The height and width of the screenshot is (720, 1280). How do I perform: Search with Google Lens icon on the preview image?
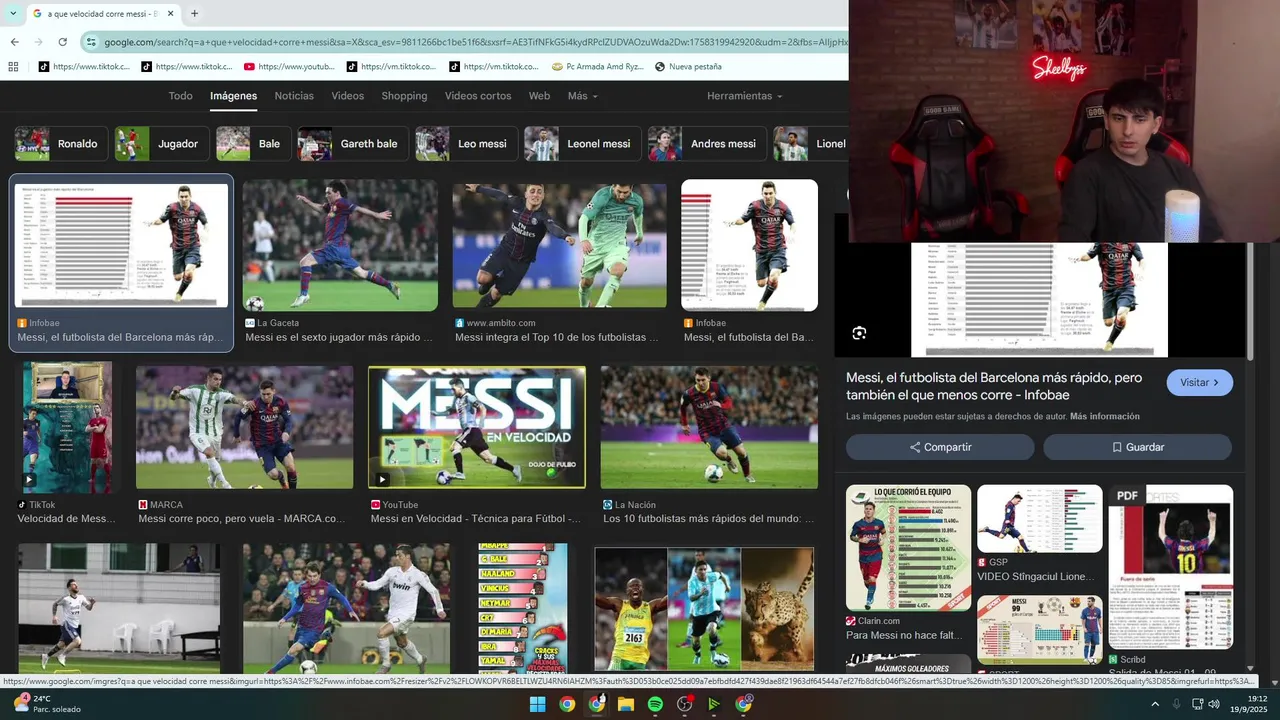click(x=859, y=333)
